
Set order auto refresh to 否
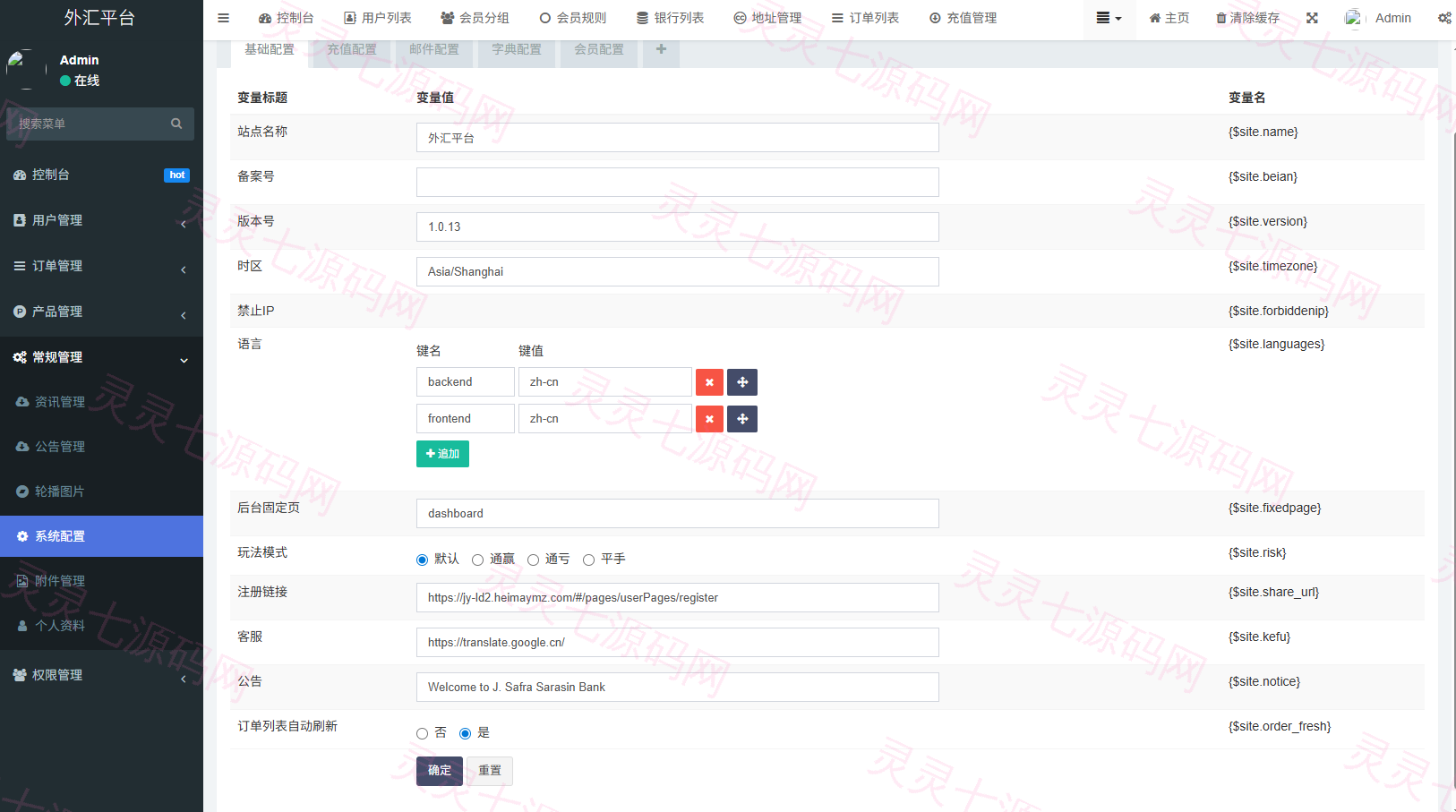(422, 733)
